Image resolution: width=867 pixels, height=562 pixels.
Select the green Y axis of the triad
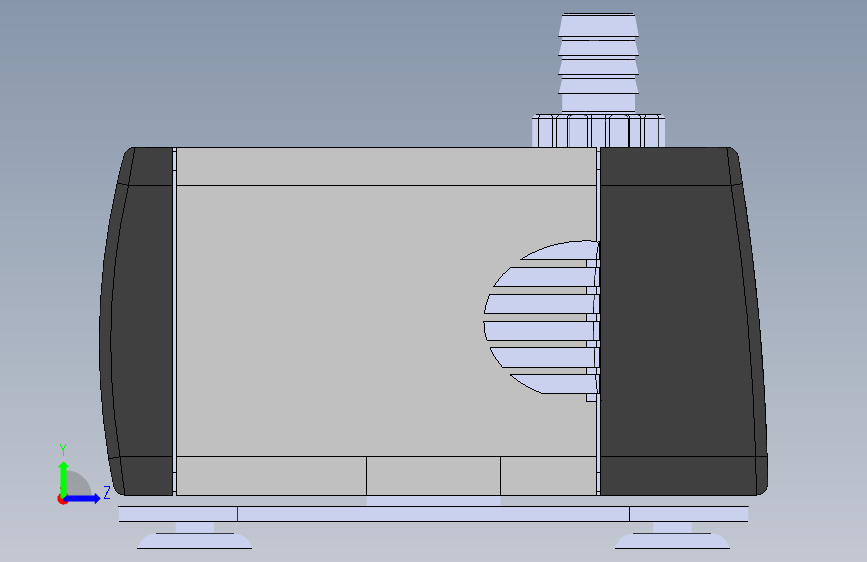click(x=64, y=479)
